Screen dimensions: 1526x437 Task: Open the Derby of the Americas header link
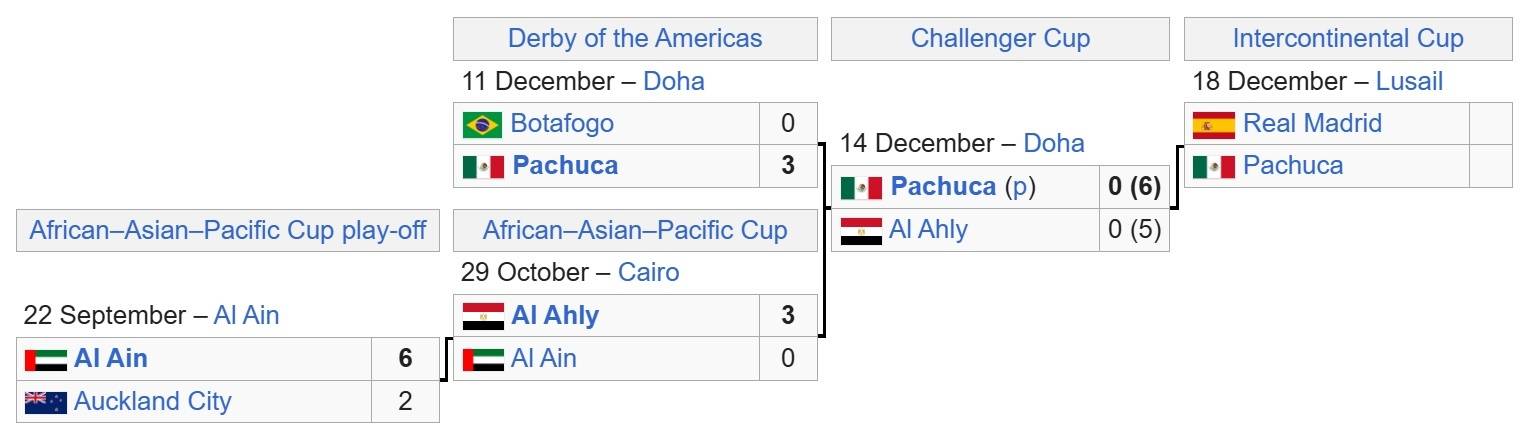[x=635, y=39]
